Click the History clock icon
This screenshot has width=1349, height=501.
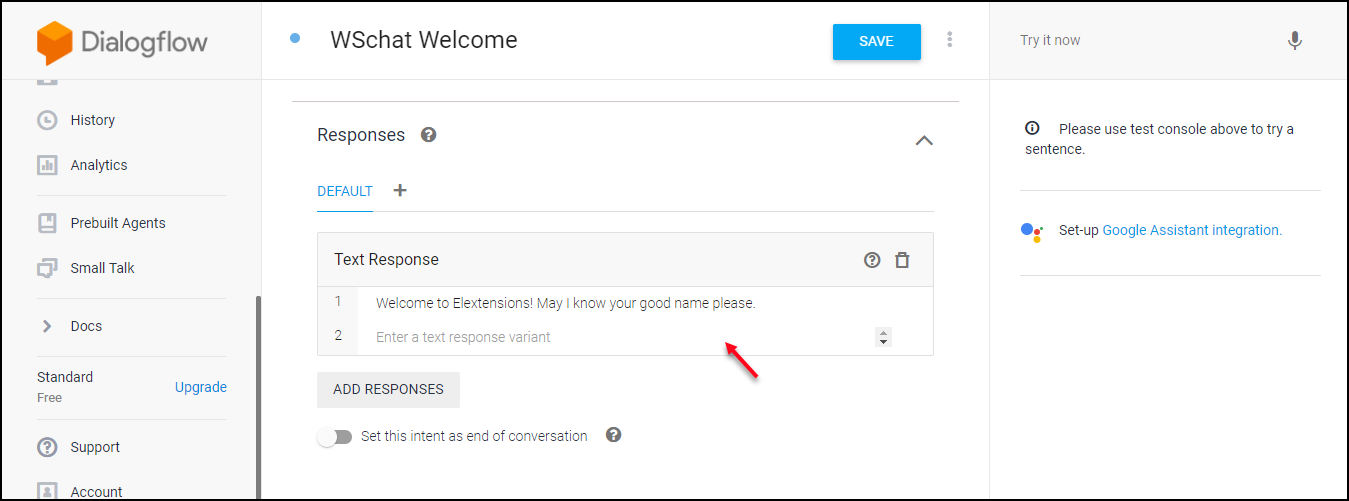(47, 120)
